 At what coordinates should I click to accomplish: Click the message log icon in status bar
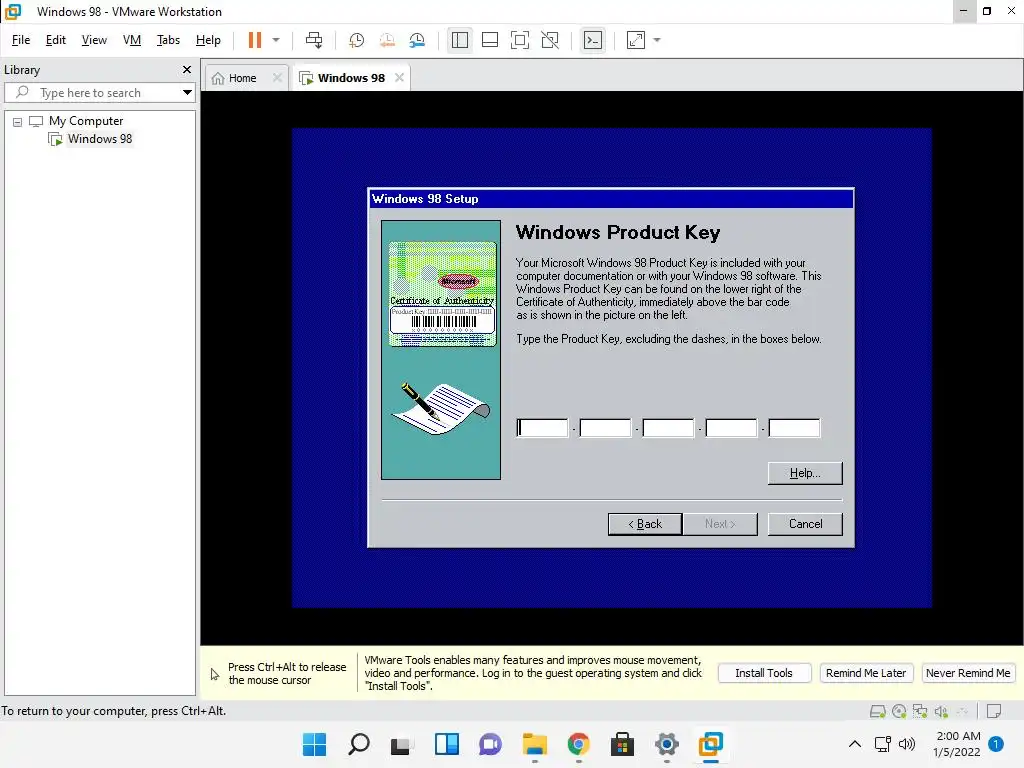pyautogui.click(x=994, y=711)
